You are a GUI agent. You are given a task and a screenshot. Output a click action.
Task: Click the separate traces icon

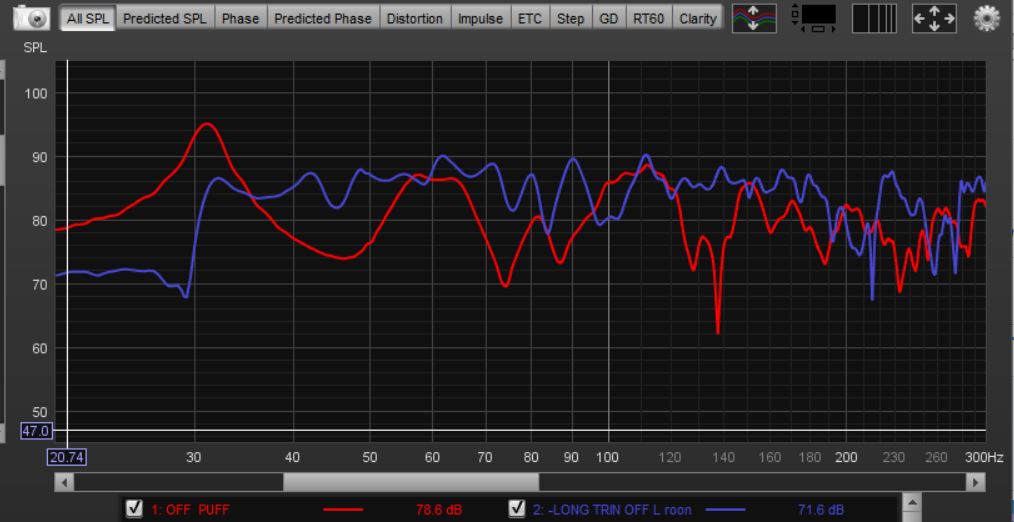[754, 18]
